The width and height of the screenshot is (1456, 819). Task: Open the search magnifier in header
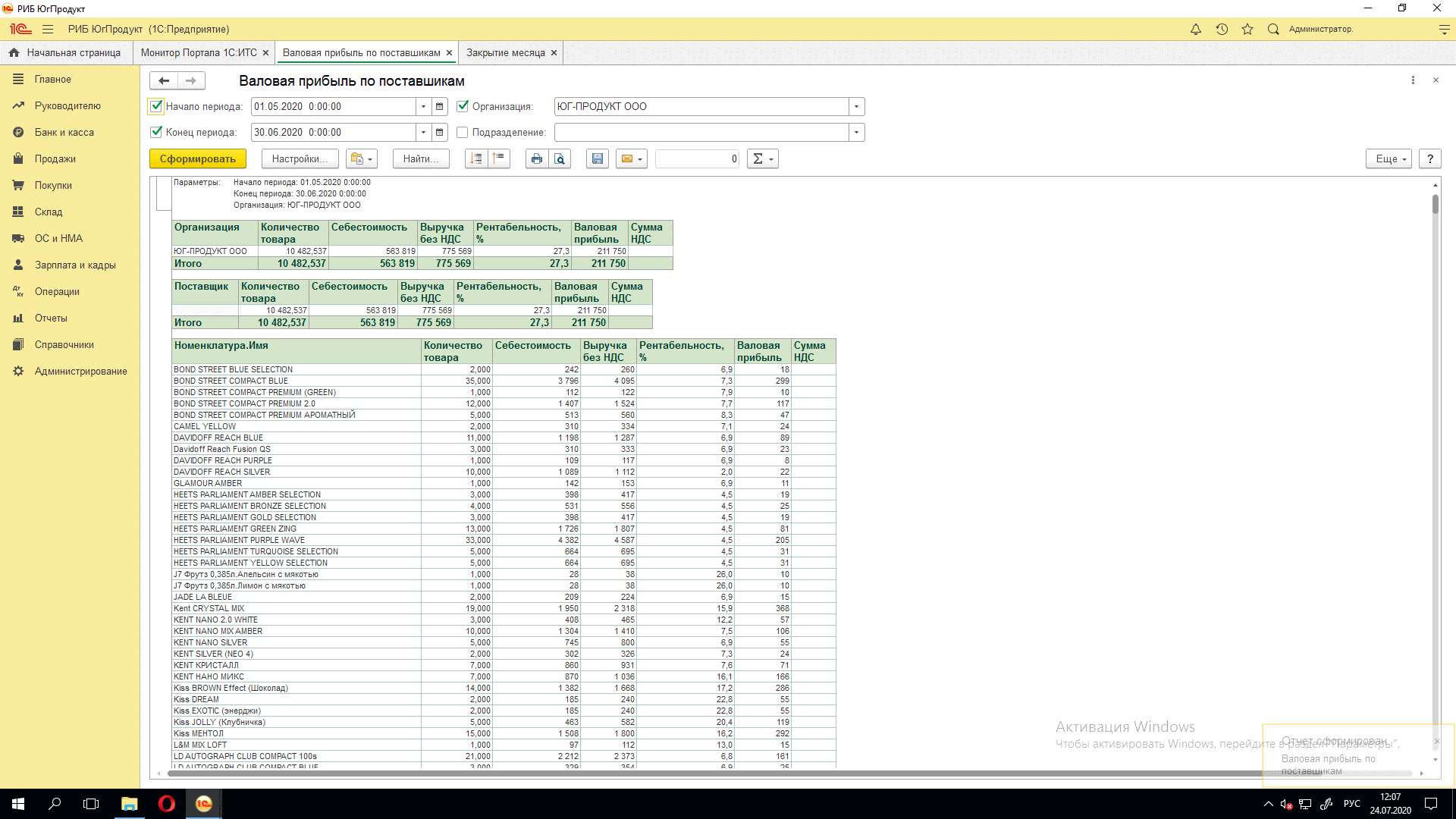(x=1273, y=30)
